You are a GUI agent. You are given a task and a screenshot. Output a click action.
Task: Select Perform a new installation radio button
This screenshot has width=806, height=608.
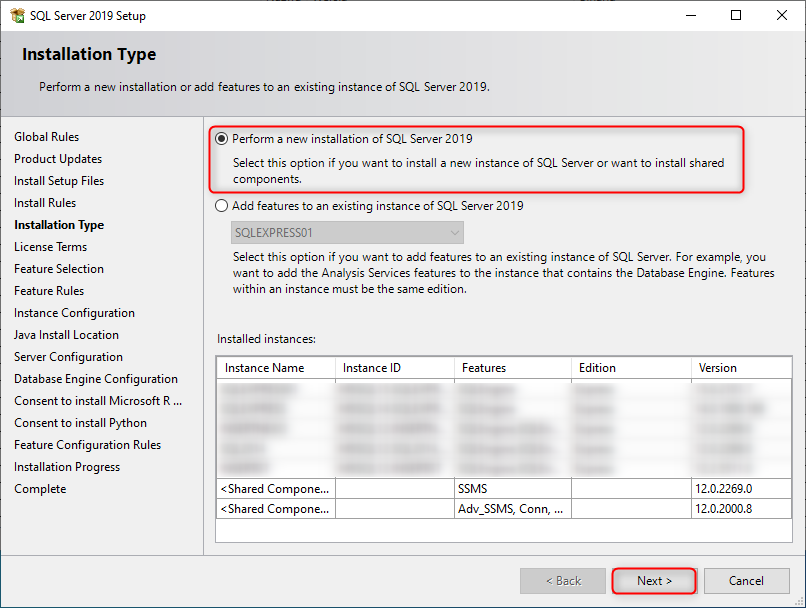click(x=222, y=139)
